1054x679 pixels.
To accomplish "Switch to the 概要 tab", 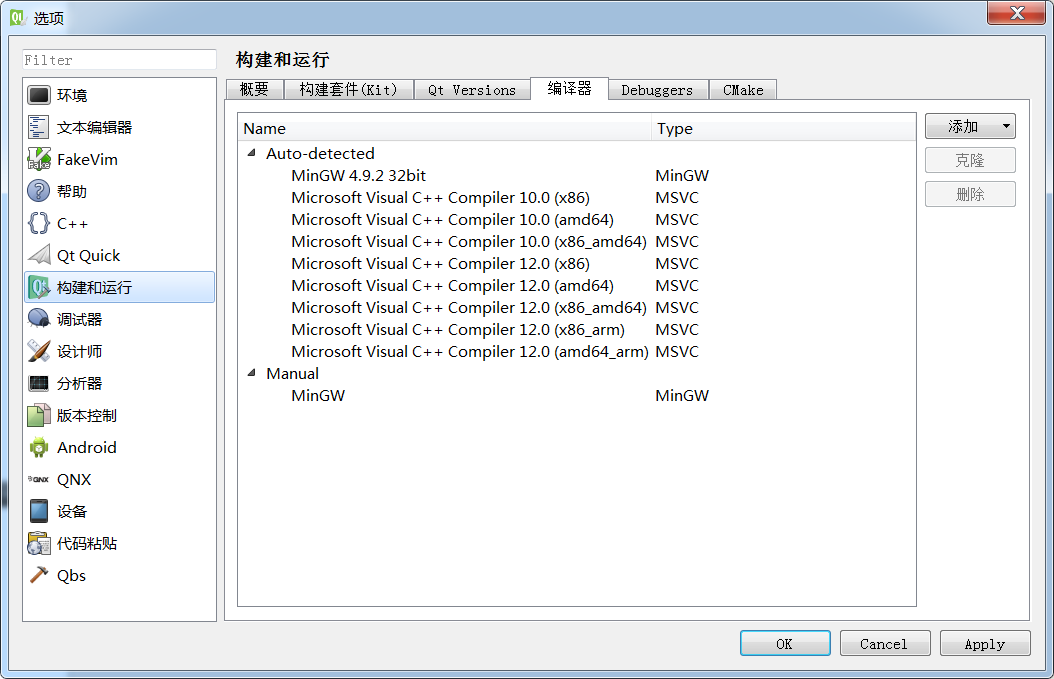I will 254,89.
